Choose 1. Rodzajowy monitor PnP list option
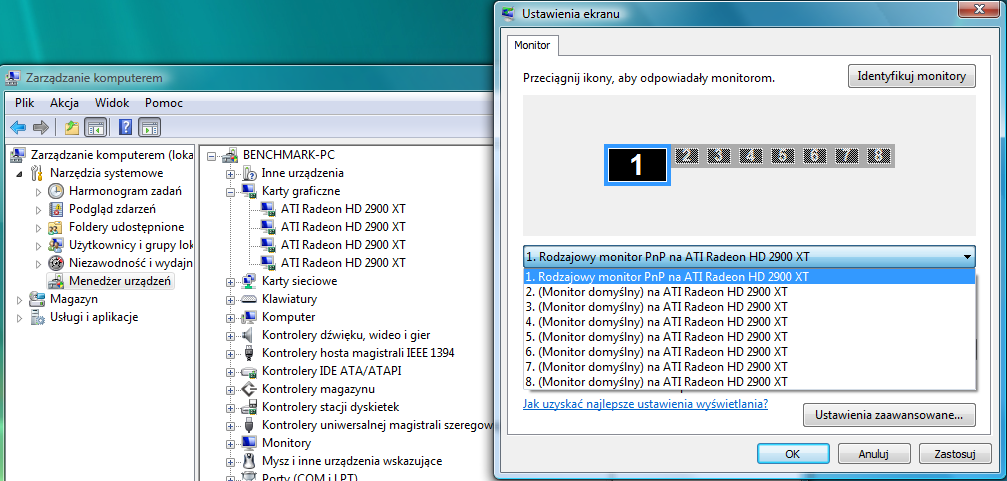 coord(749,277)
